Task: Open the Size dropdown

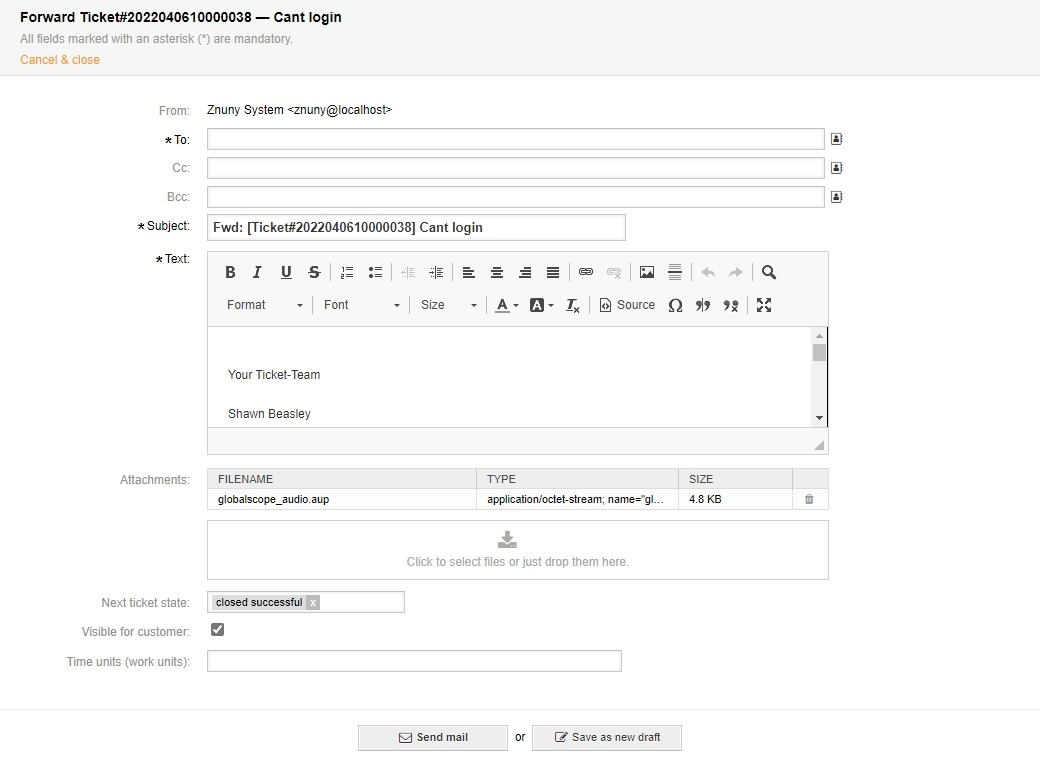Action: pyautogui.click(x=448, y=305)
